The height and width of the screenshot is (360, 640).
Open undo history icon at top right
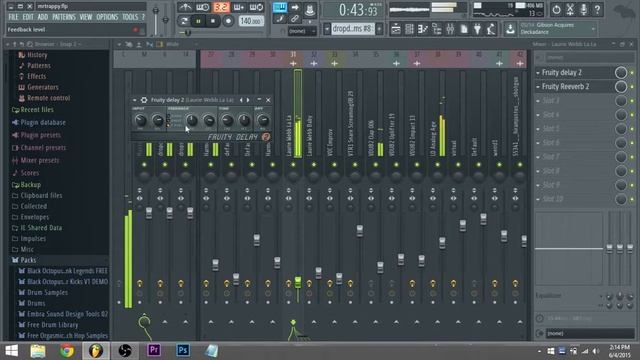tap(556, 9)
